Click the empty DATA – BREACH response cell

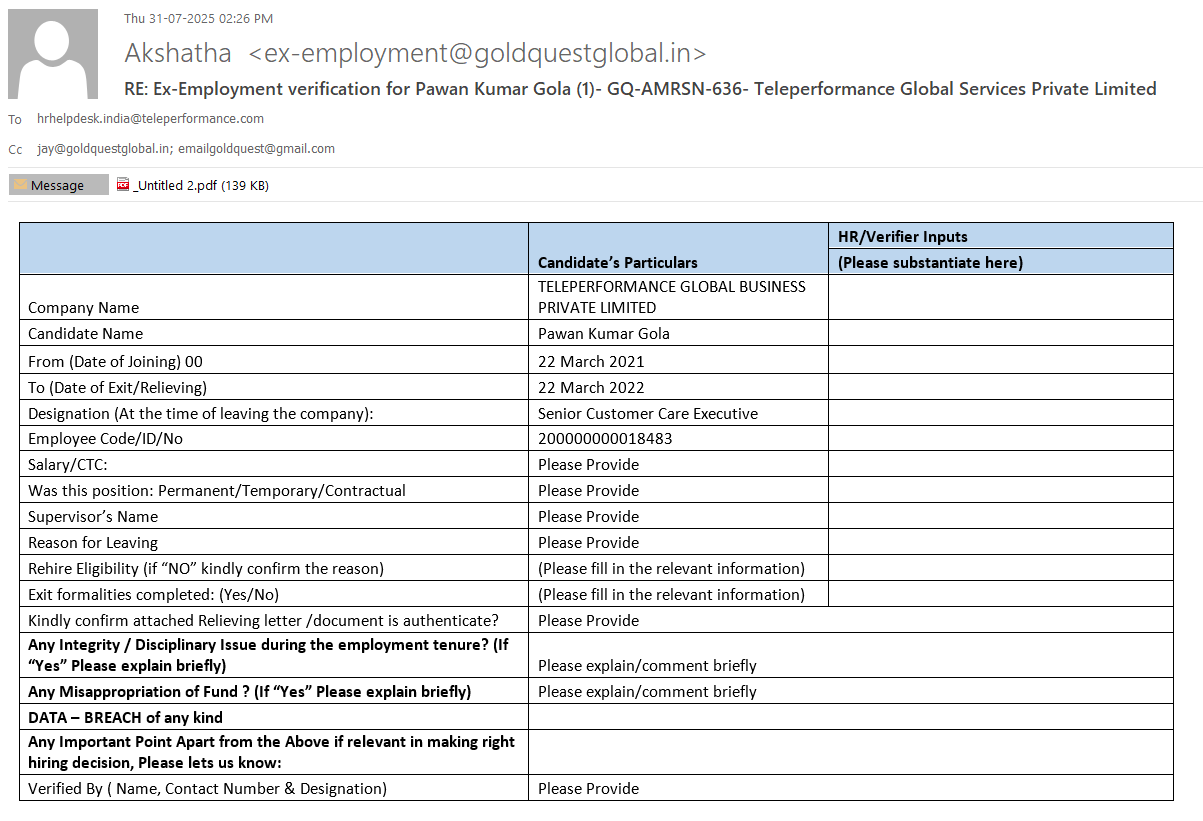click(850, 717)
